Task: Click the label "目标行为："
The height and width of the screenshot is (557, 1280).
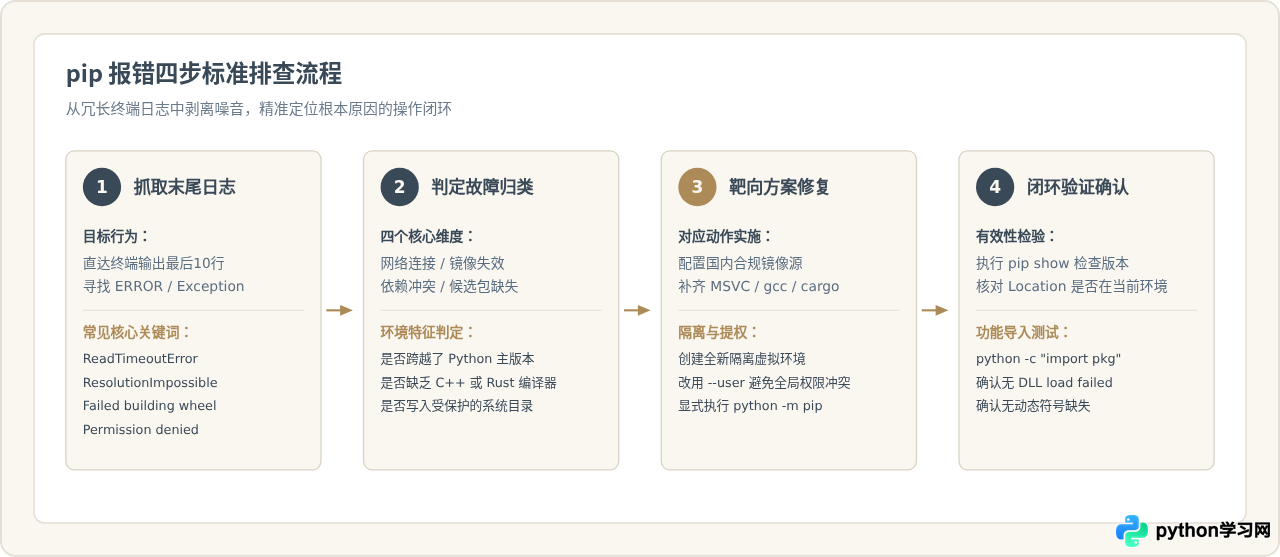Action: [116, 237]
